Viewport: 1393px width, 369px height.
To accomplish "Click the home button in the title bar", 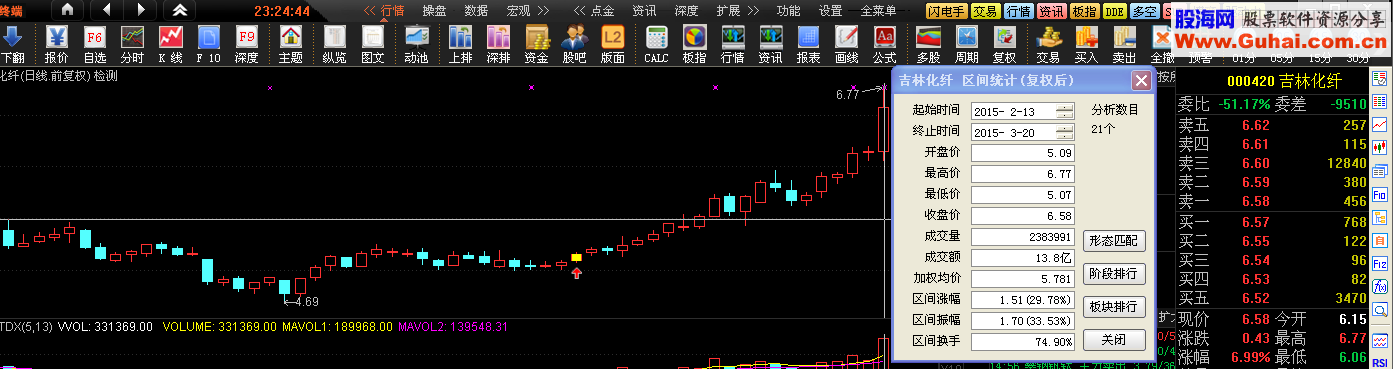I will [68, 10].
